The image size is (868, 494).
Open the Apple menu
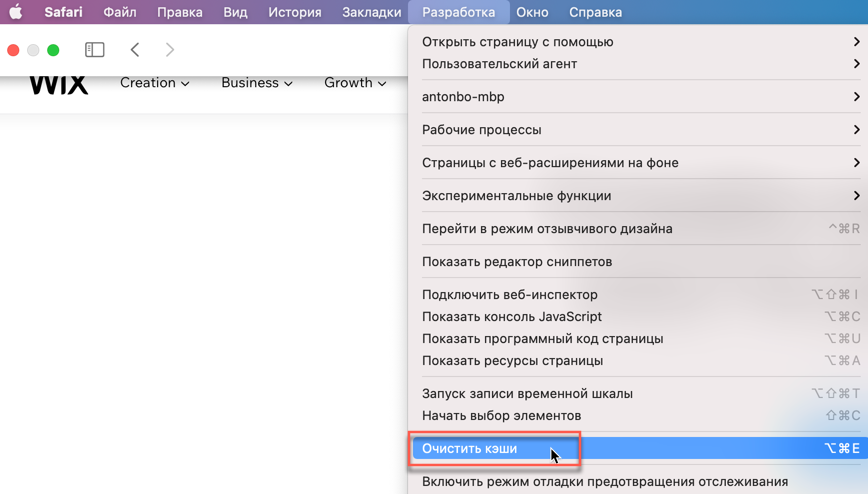16,12
